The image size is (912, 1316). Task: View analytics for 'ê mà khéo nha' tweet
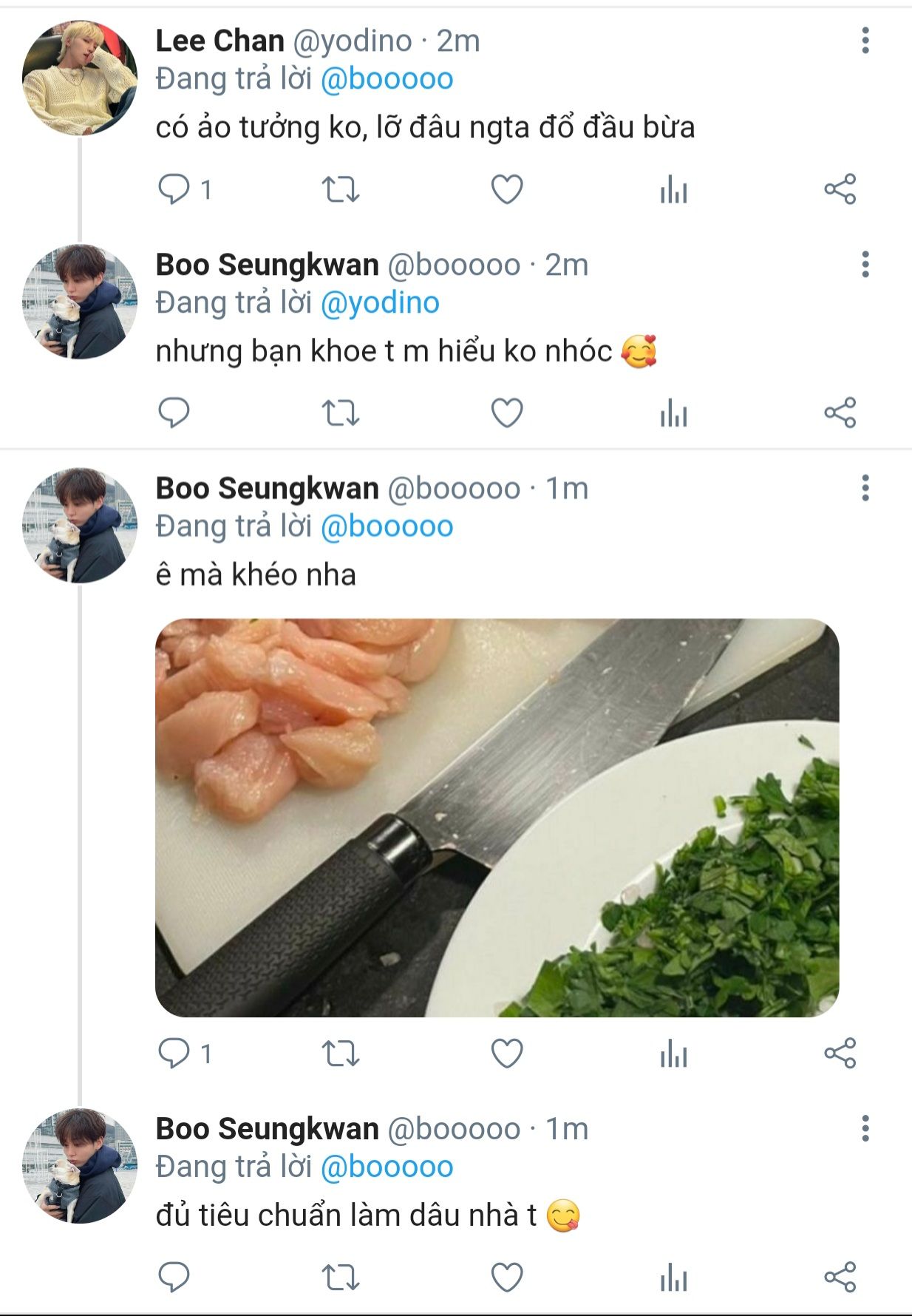coord(673,1054)
